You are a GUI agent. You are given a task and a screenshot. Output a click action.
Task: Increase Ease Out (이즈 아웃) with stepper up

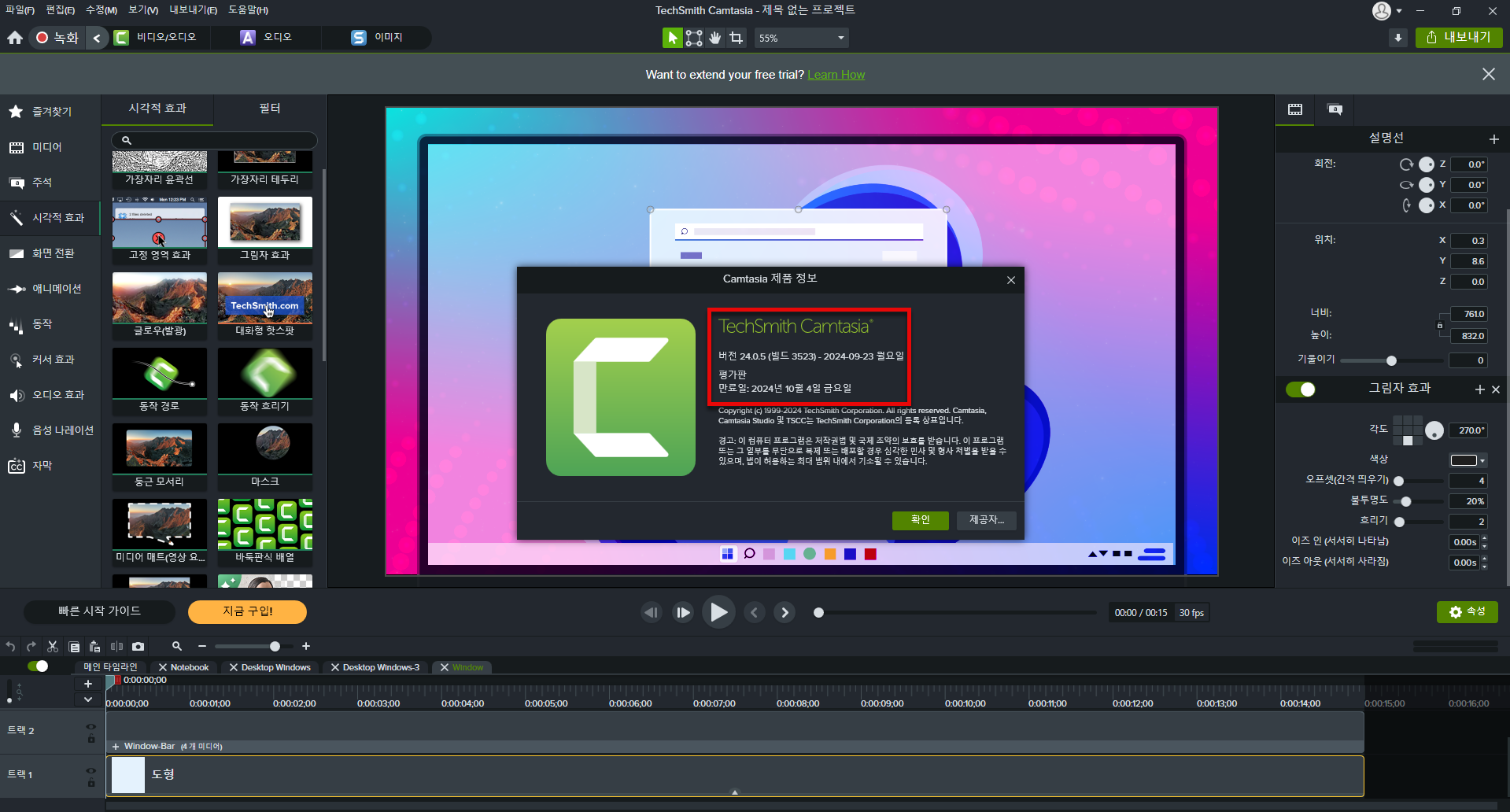pyautogui.click(x=1484, y=559)
